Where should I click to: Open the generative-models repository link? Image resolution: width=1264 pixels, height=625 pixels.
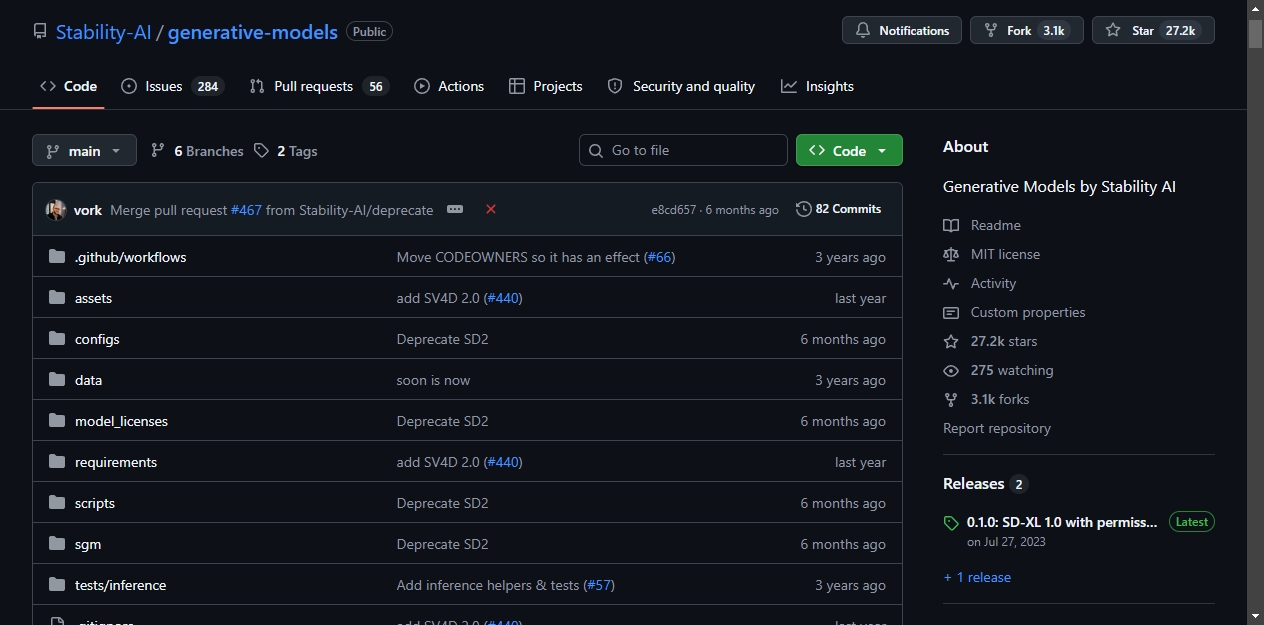click(252, 31)
